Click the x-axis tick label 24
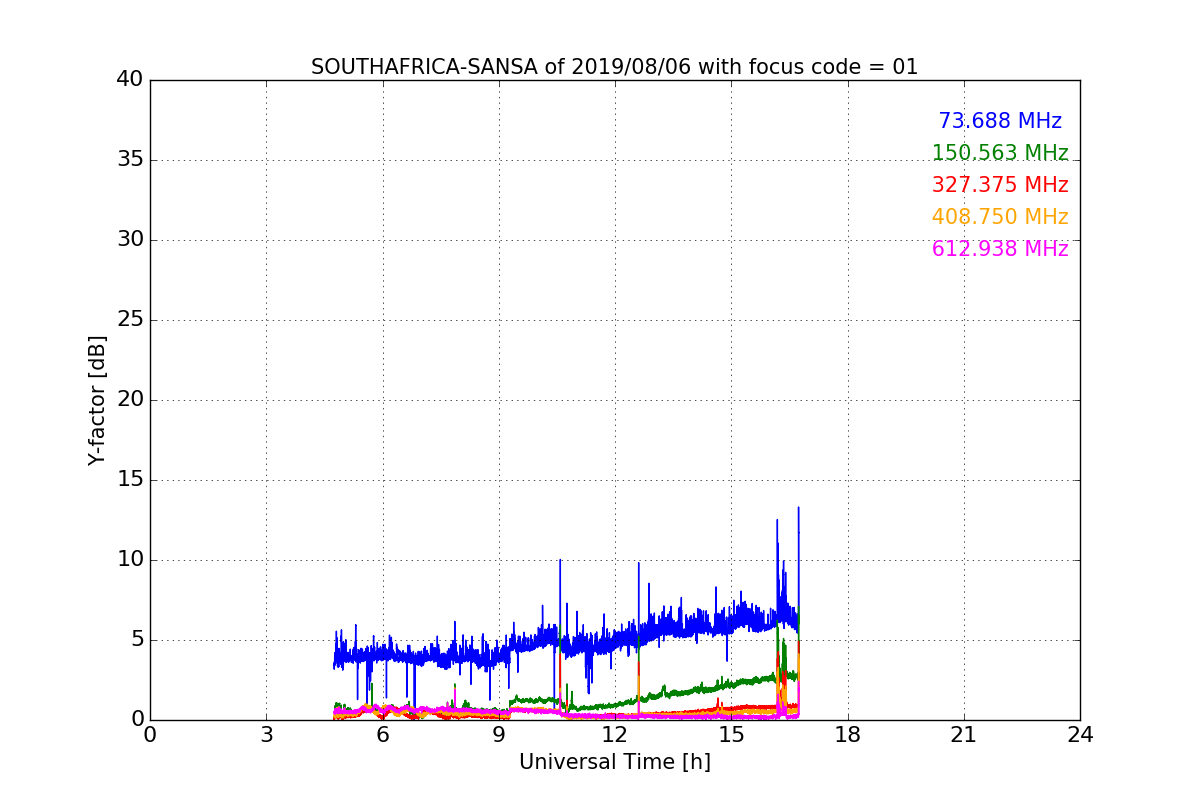The height and width of the screenshot is (800, 1200). tap(1080, 735)
